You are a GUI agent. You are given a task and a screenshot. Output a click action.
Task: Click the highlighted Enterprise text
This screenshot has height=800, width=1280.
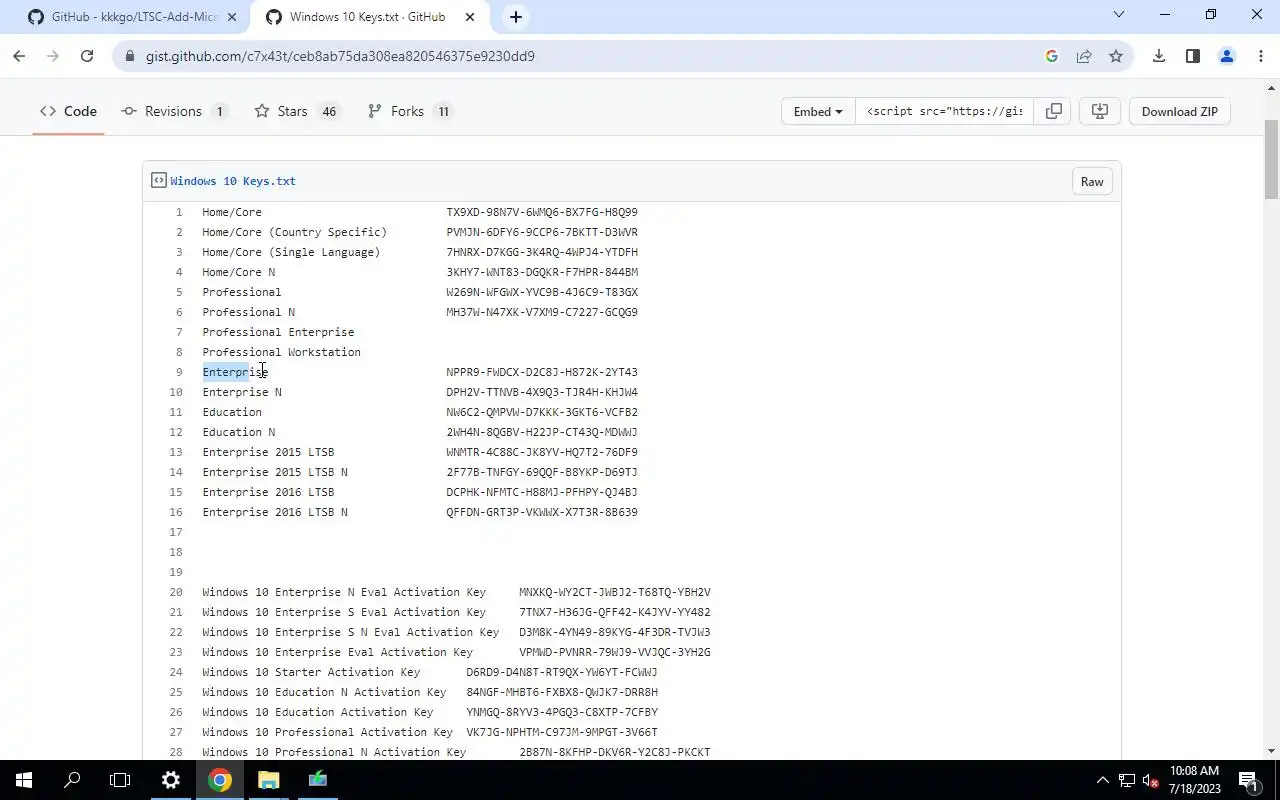point(226,372)
